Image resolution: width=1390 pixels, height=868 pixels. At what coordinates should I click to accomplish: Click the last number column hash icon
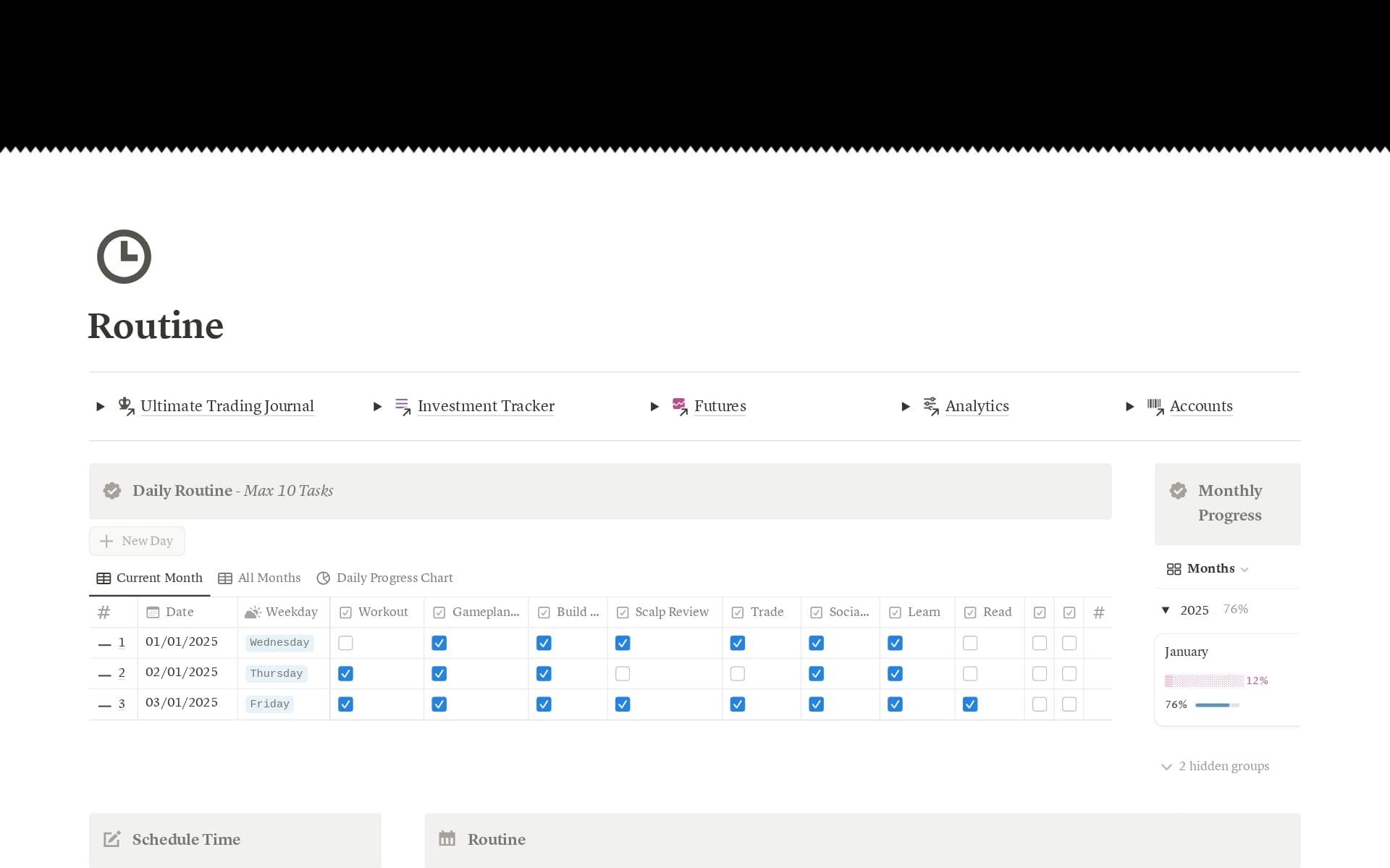pos(1098,612)
